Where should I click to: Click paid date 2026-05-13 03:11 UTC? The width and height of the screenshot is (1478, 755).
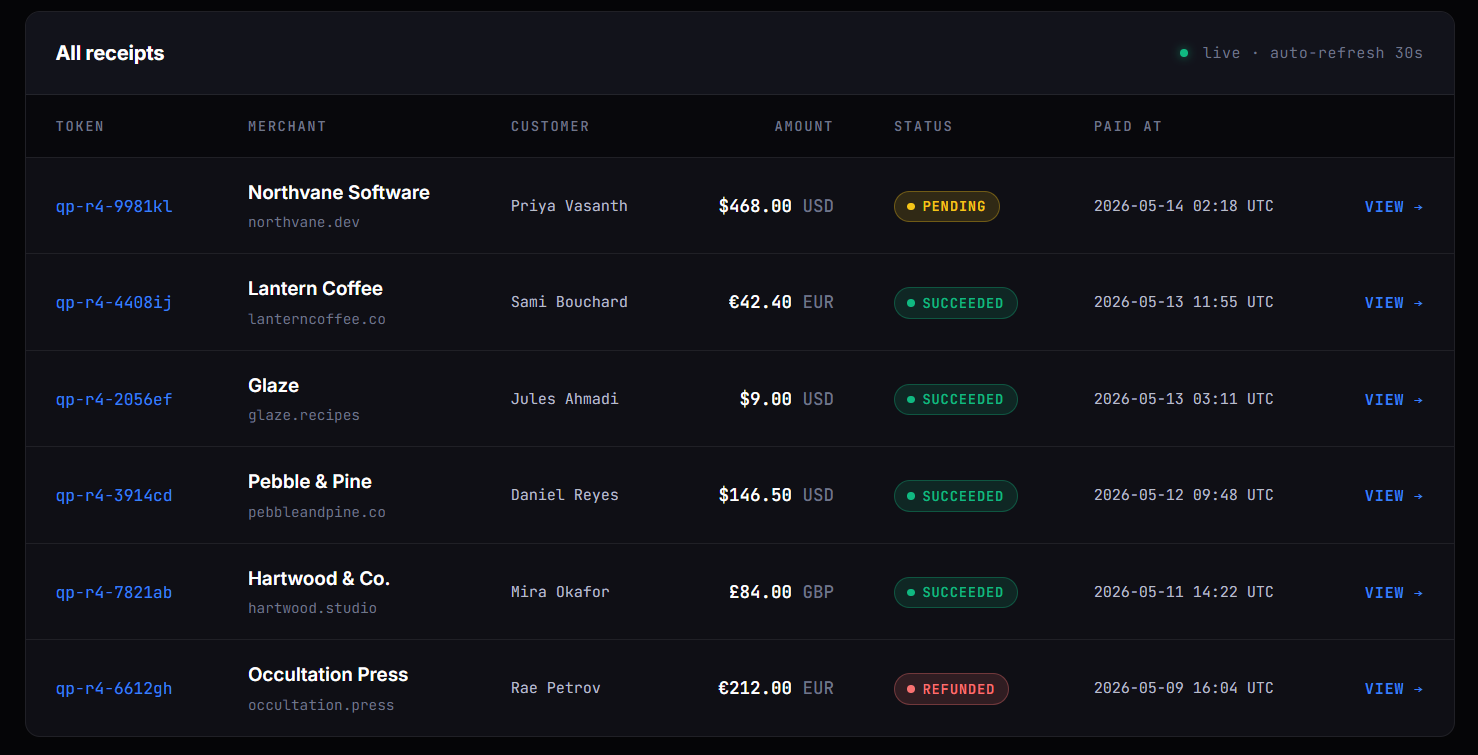click(x=1184, y=399)
